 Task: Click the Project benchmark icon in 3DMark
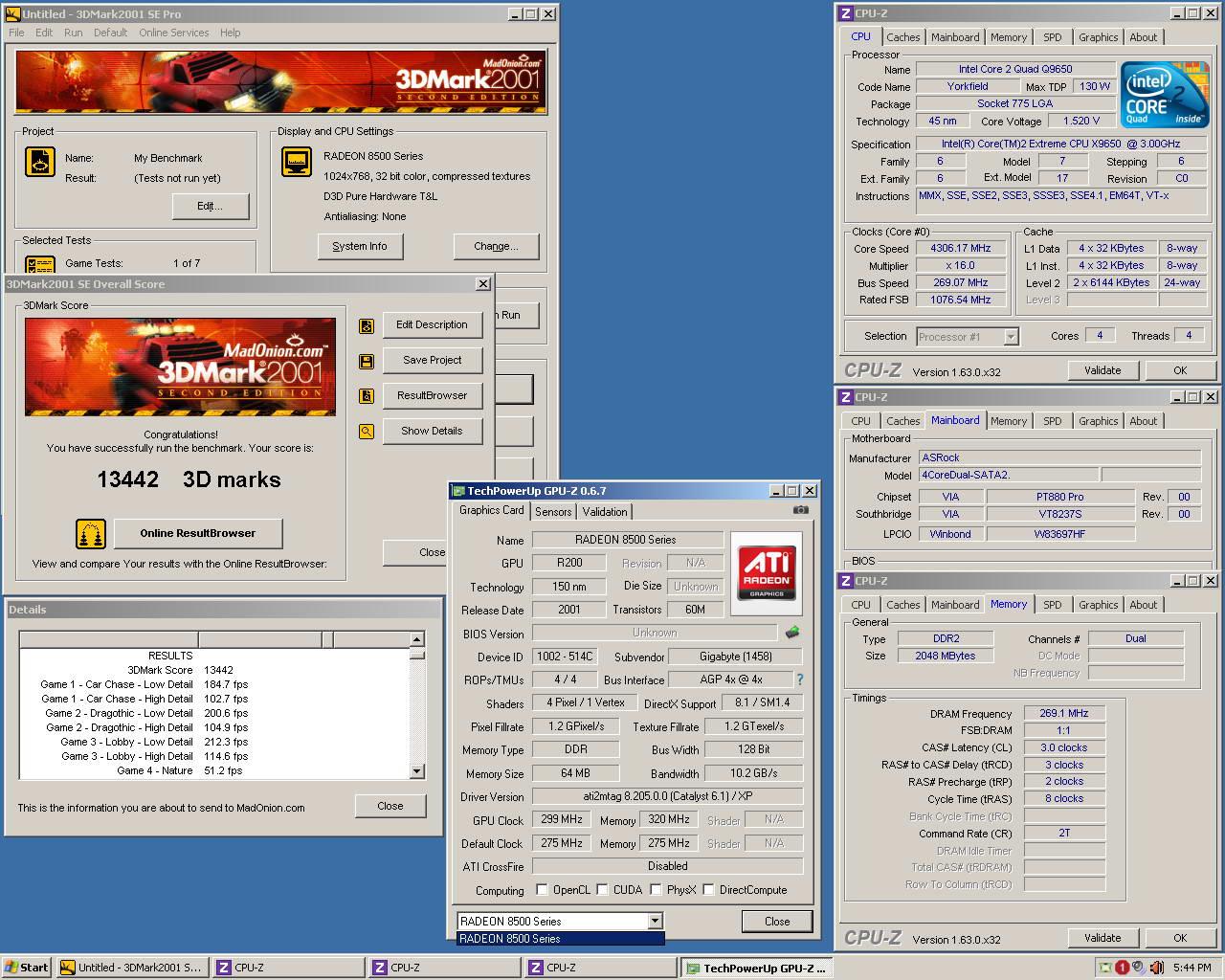39,163
